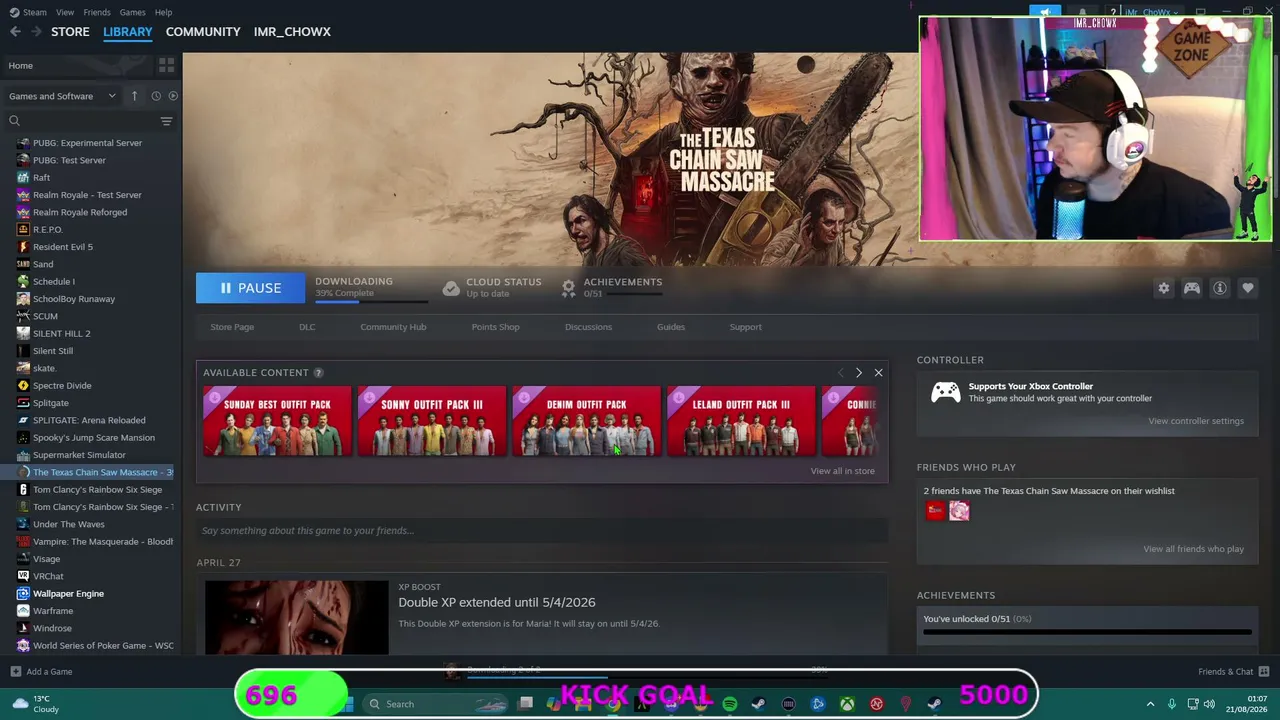Screen dimensions: 1280x720
Task: Click View all friends who play
Action: pos(1193,549)
